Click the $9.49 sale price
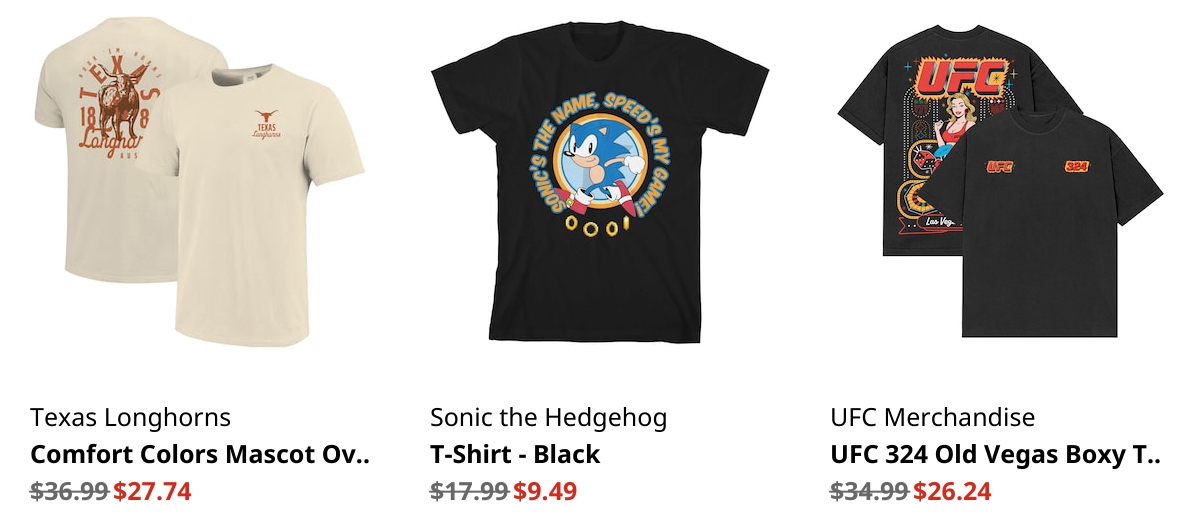Viewport: 1200px width, 530px height. (x=545, y=491)
